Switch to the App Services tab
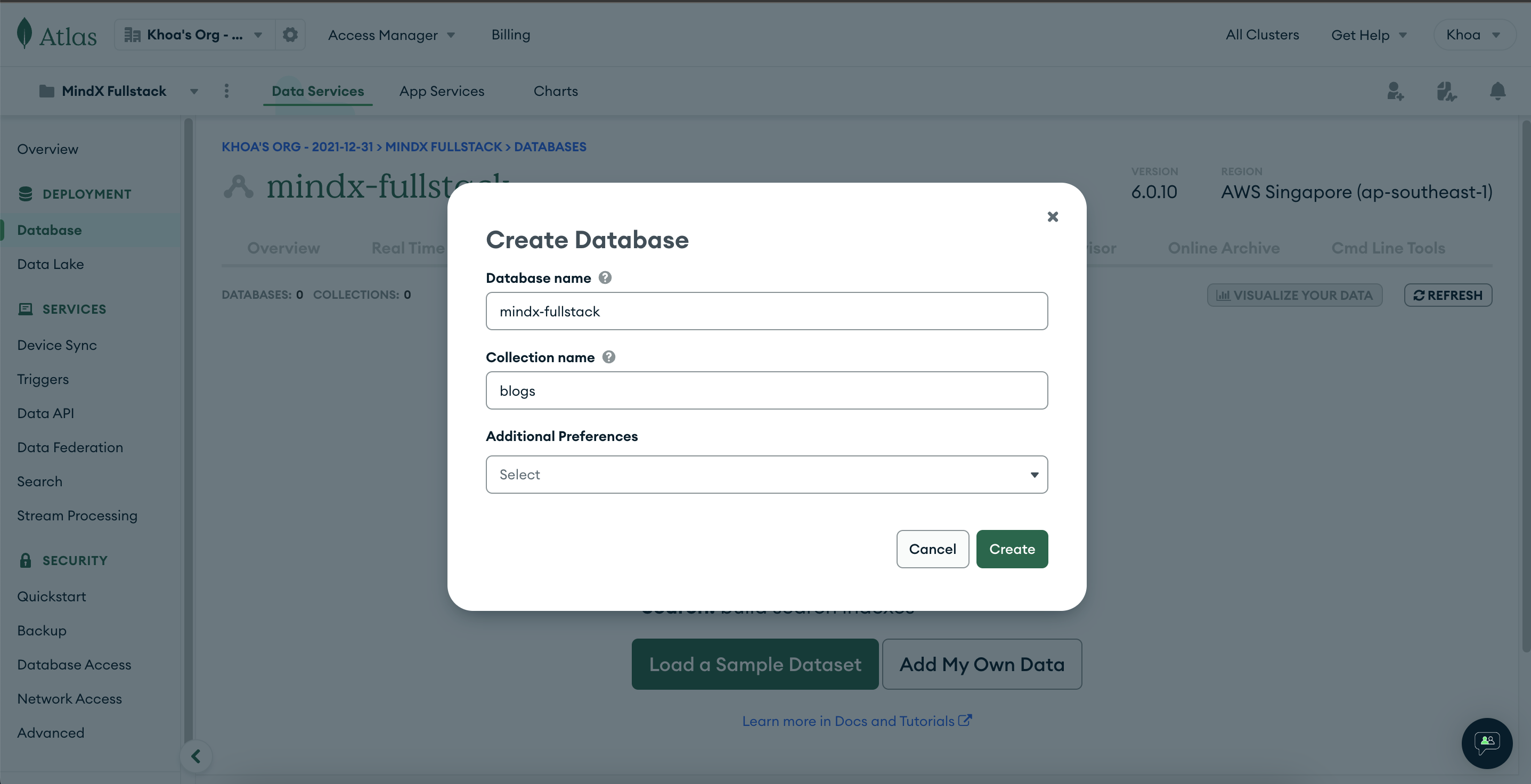 [x=442, y=91]
